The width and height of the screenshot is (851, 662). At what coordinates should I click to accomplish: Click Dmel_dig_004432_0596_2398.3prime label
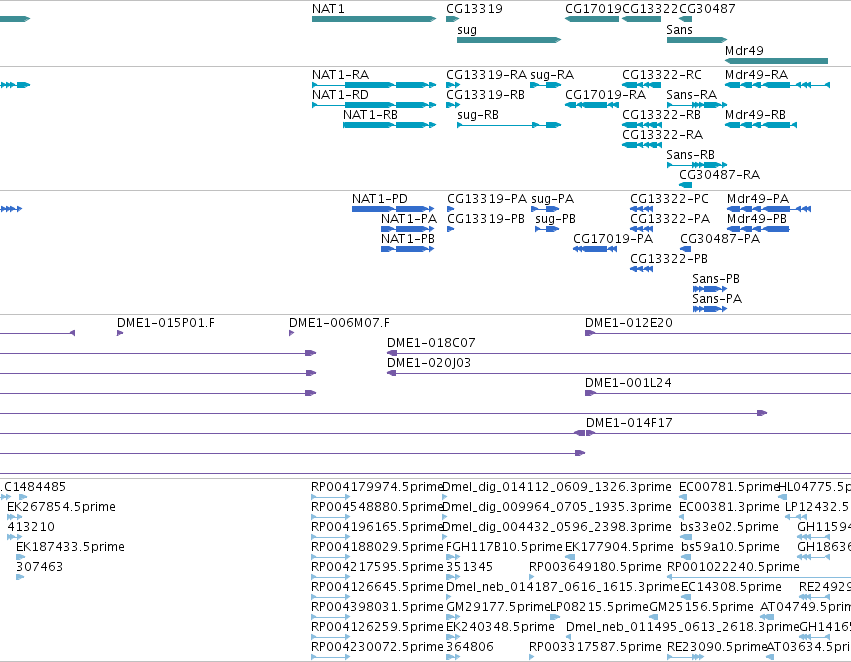[x=557, y=527]
